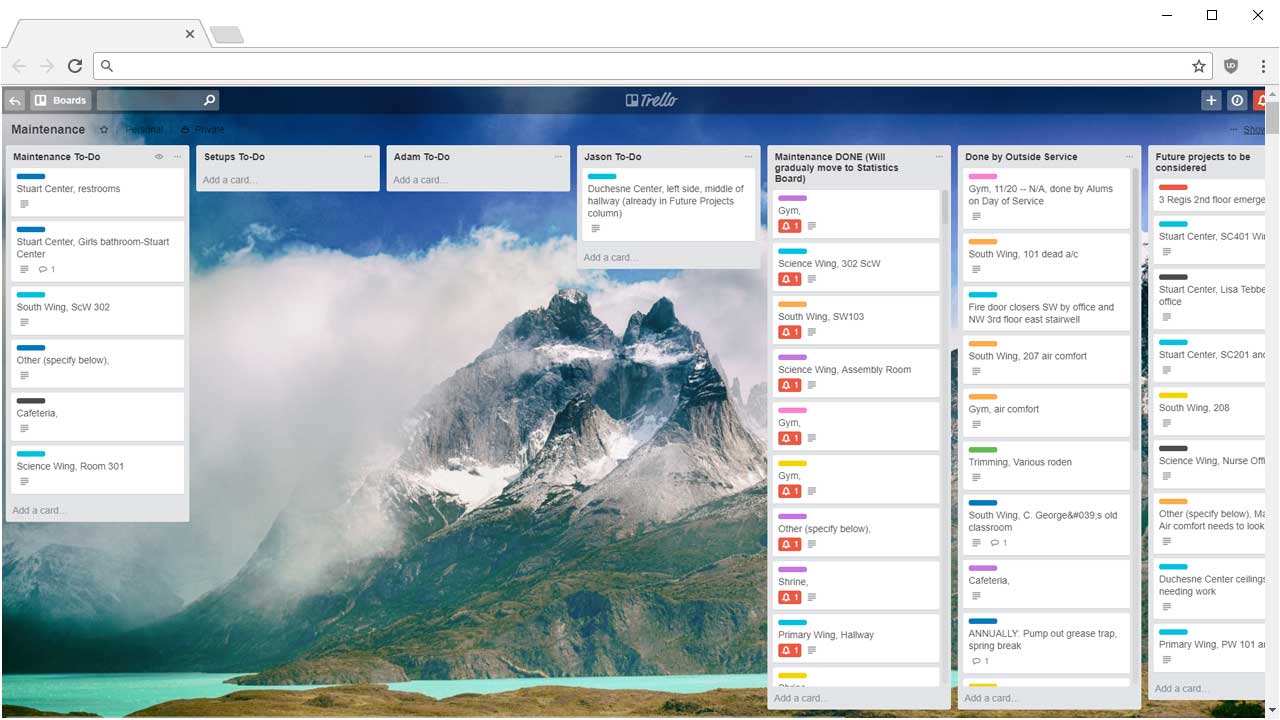Toggle the watch eye on Maintenance To-Do list

[159, 157]
